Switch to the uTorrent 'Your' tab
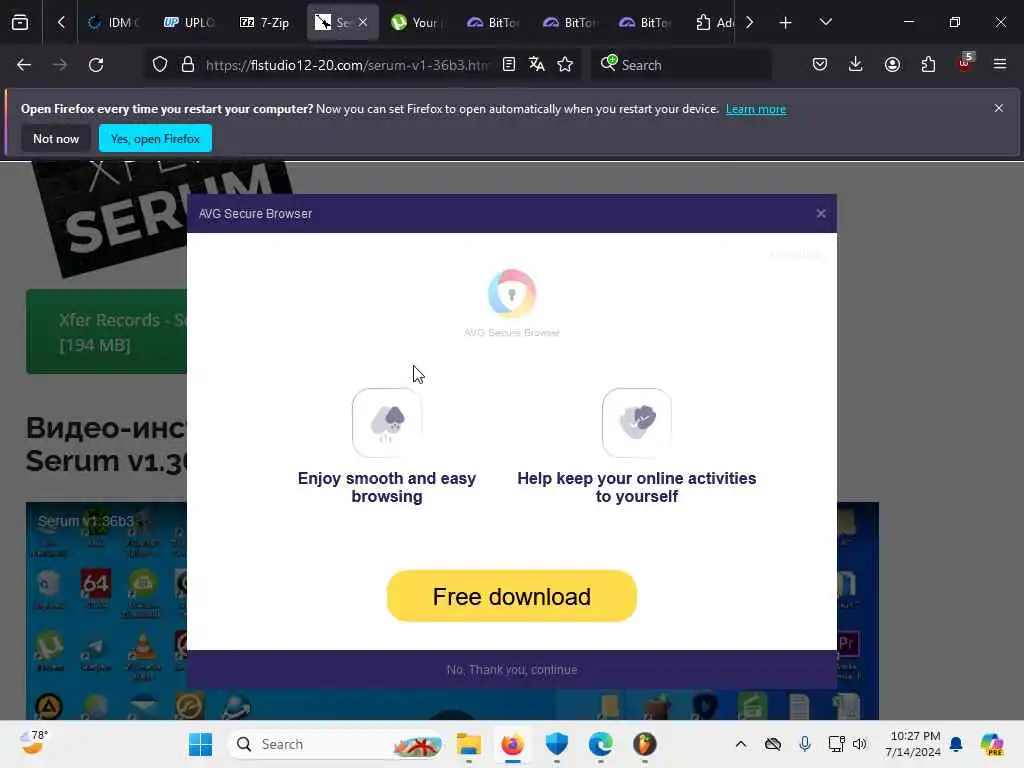1024x768 pixels. click(x=418, y=23)
